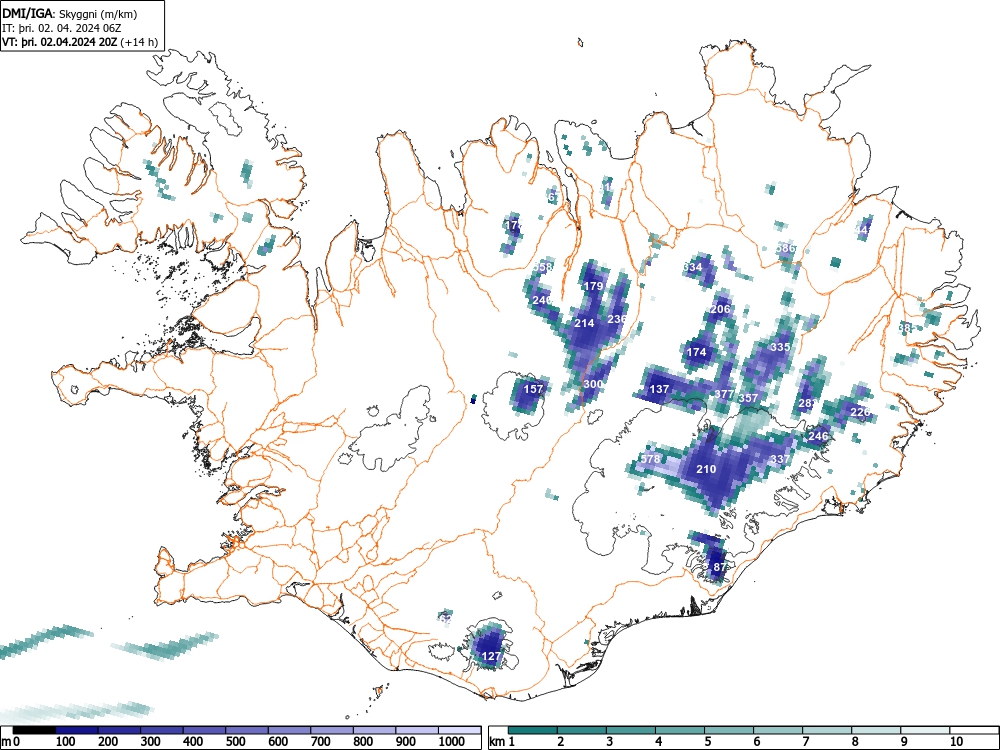Viewport: 1000px width, 750px height.
Task: Click the map value label '357'
Action: [748, 398]
